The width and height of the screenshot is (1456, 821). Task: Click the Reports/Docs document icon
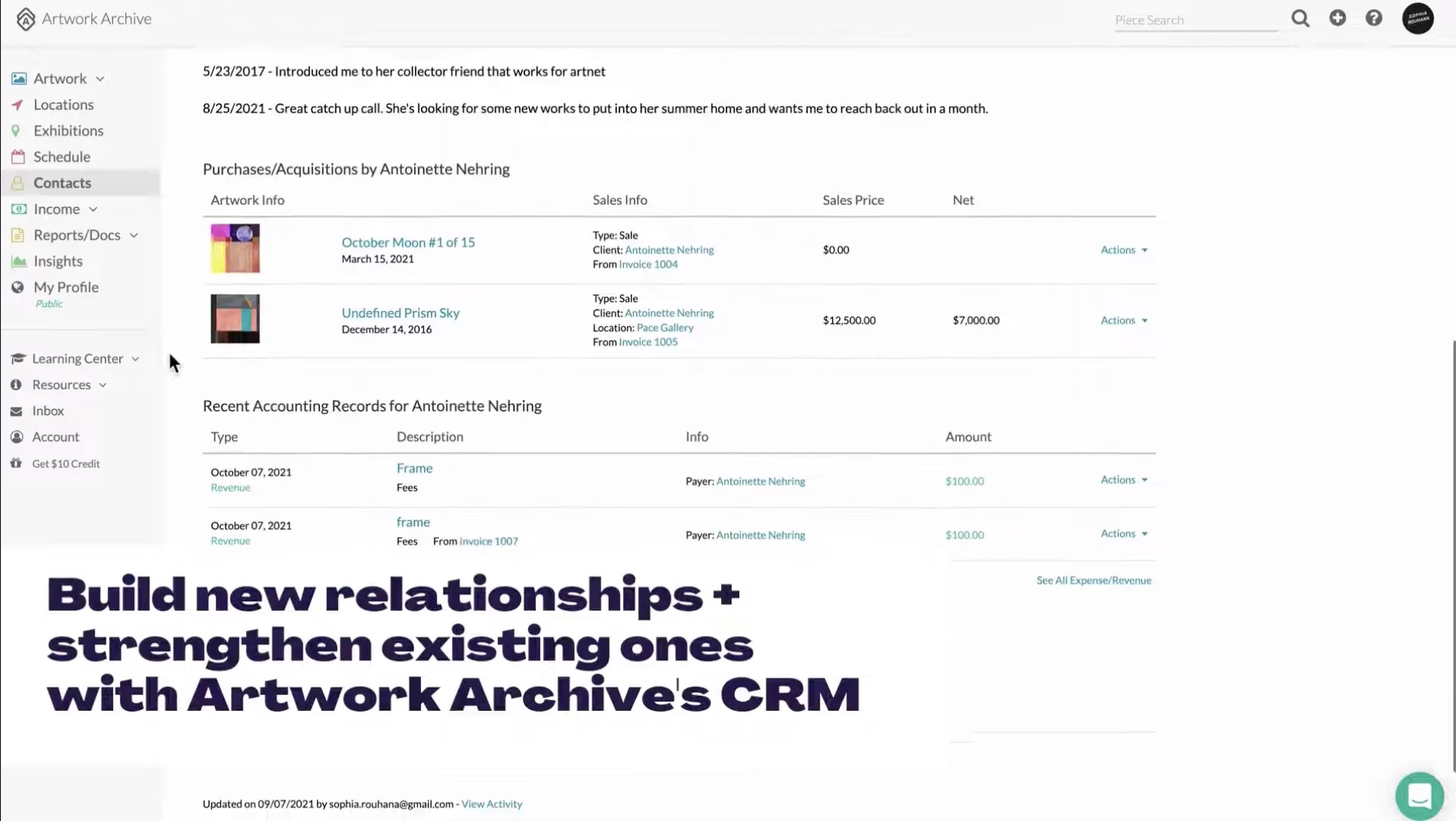[x=17, y=235]
